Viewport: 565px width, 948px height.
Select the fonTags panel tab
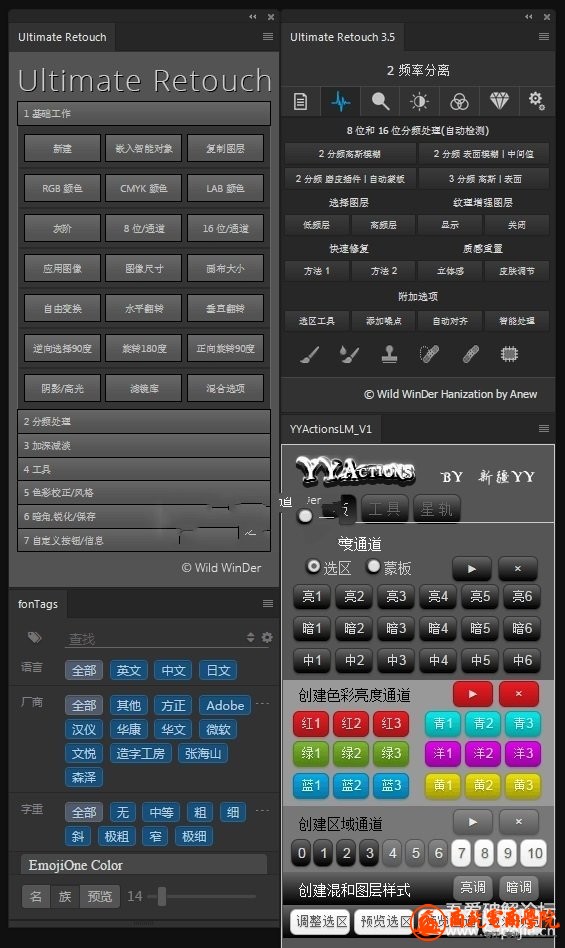pos(38,604)
